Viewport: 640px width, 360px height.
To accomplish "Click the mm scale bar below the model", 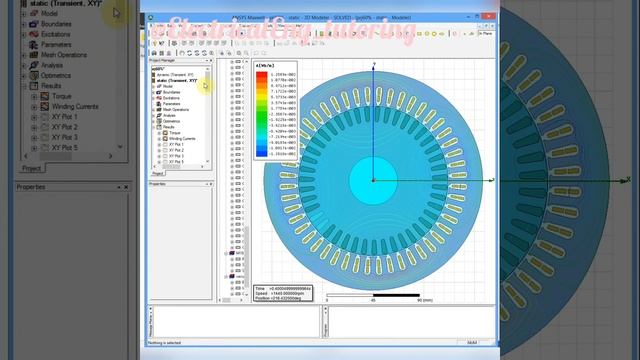I will [x=373, y=295].
